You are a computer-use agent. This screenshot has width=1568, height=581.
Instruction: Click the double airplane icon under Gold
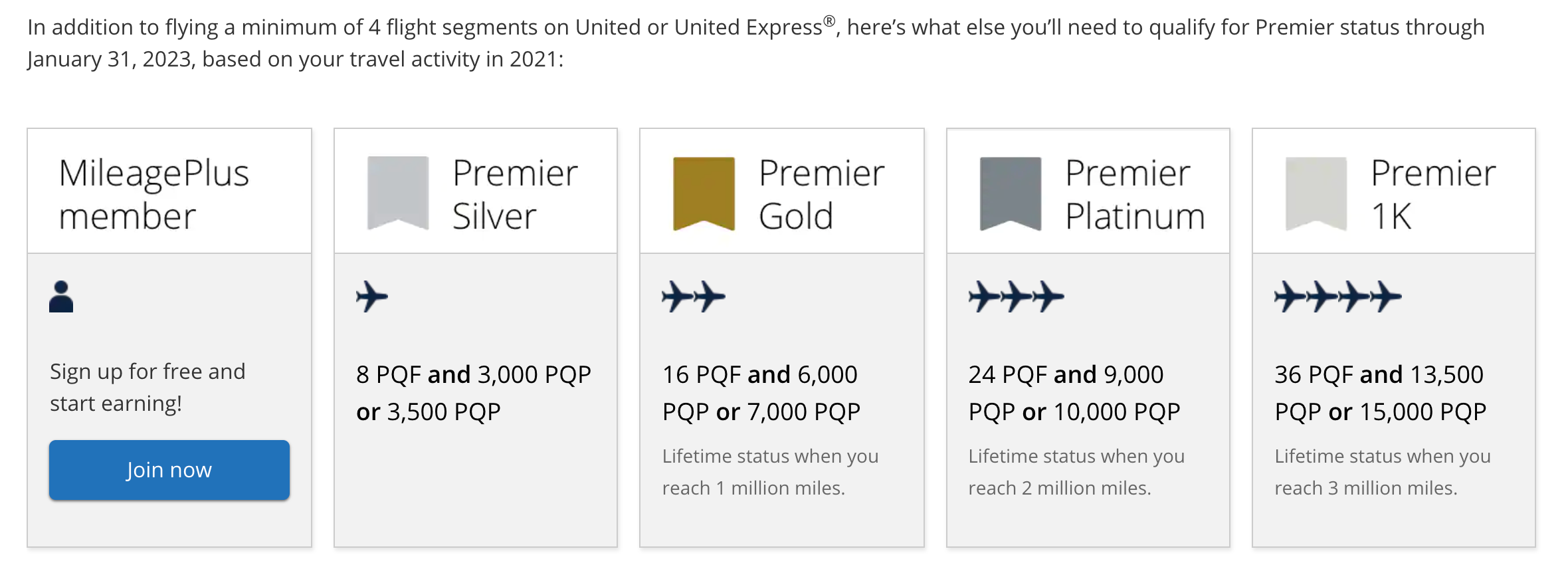(693, 296)
